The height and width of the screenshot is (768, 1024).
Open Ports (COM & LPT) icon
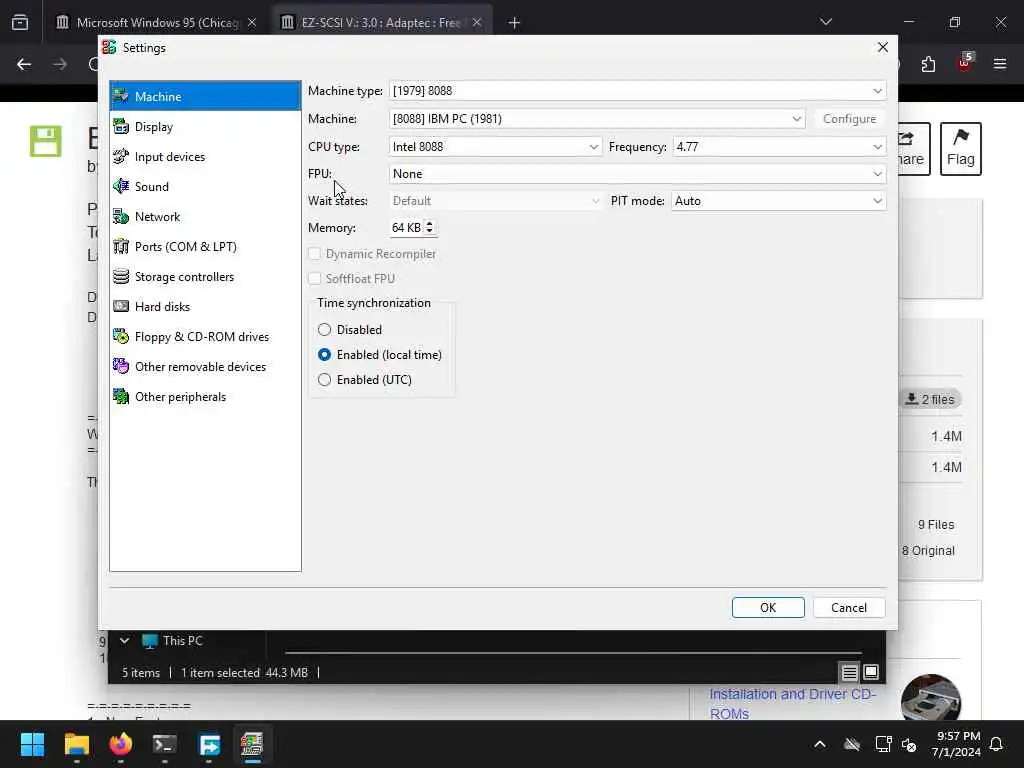[121, 247]
